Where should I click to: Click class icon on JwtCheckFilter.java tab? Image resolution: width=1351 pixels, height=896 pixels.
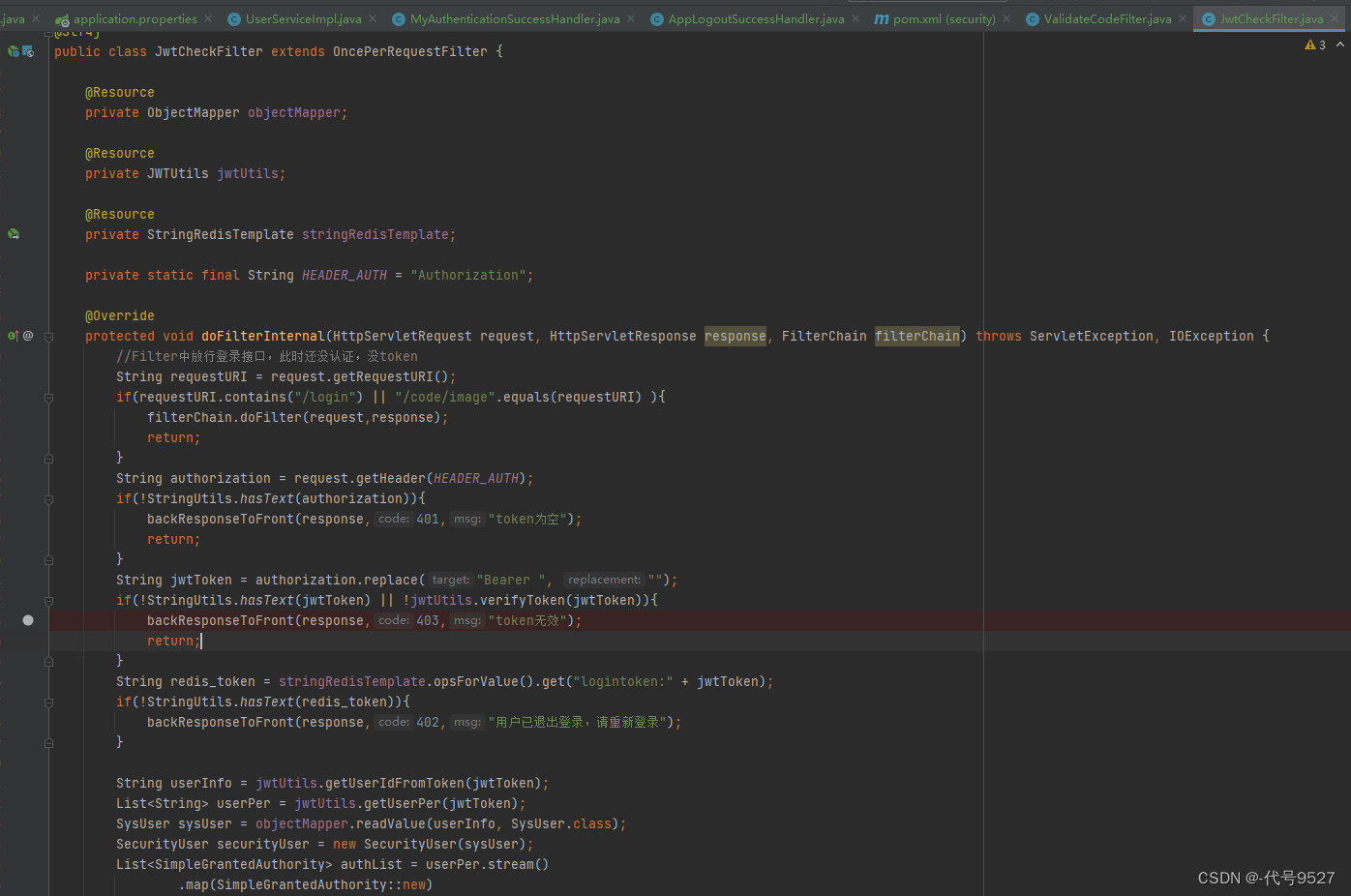pyautogui.click(x=1209, y=19)
